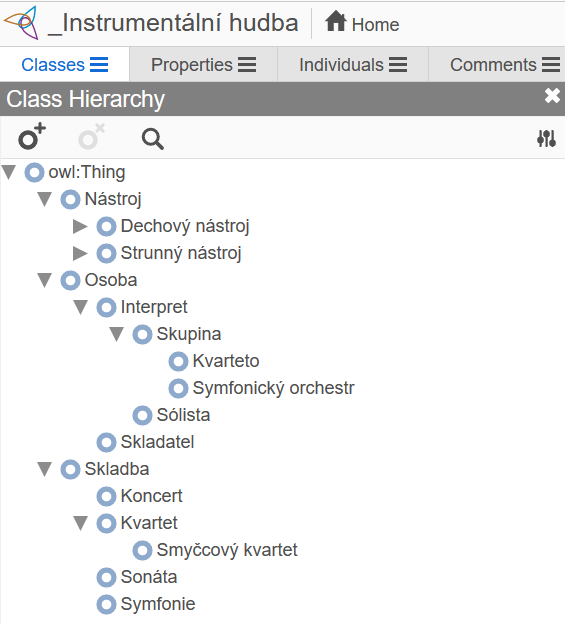565x624 pixels.
Task: Expand the Strunný nástroj node
Action: click(x=80, y=253)
